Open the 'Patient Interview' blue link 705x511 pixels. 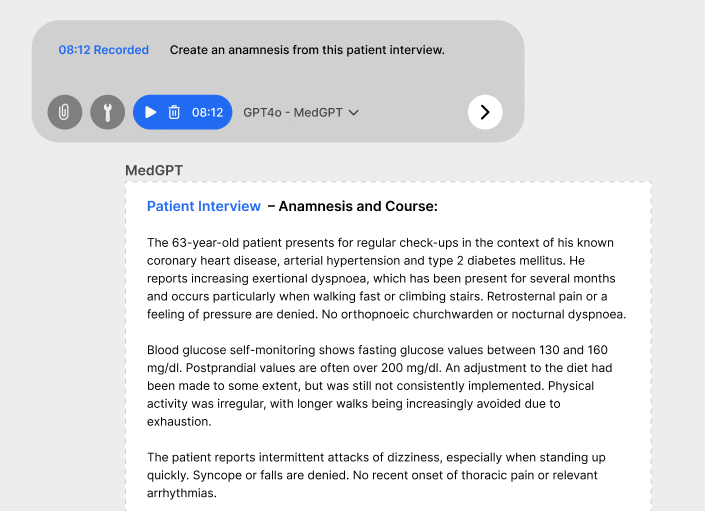coord(203,207)
